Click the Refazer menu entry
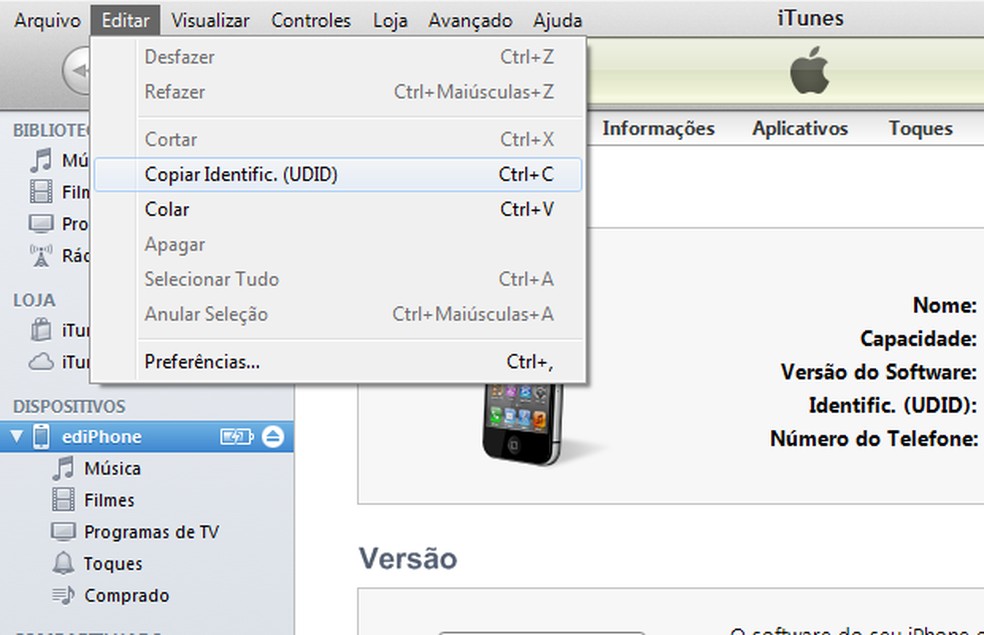This screenshot has height=635, width=984. tap(338, 92)
